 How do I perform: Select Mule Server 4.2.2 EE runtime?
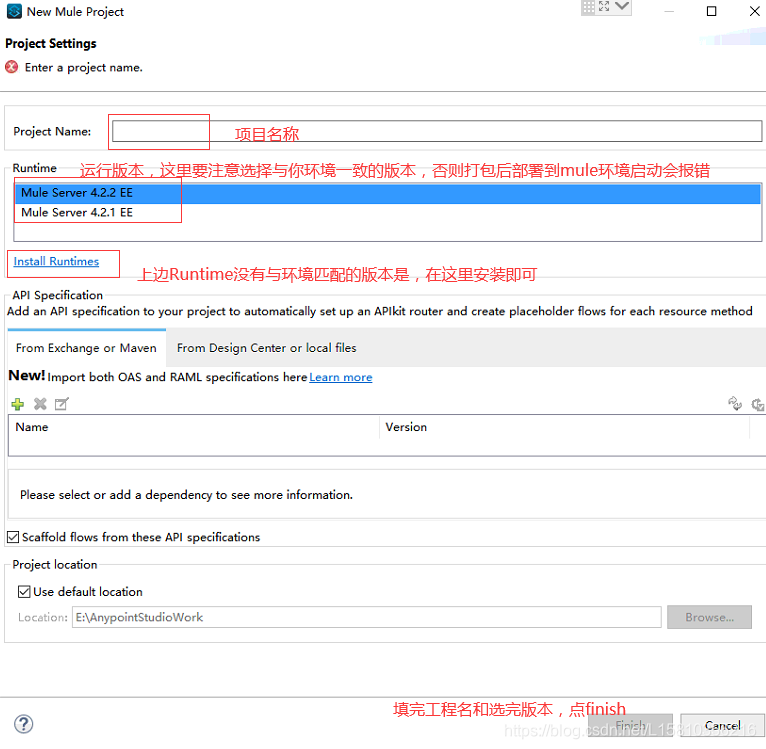(x=387, y=193)
